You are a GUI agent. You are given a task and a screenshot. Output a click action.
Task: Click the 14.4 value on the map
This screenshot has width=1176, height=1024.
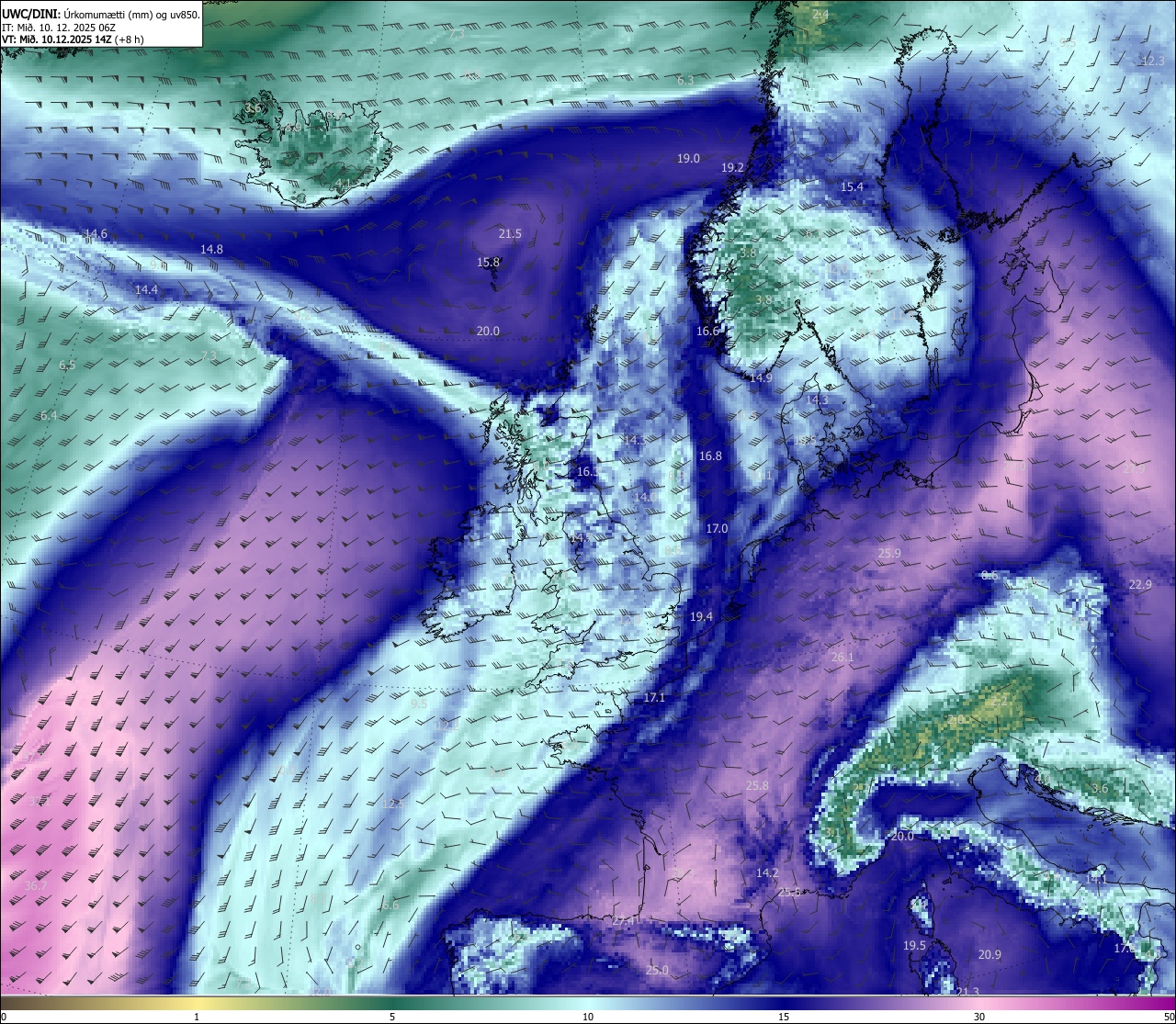[146, 289]
